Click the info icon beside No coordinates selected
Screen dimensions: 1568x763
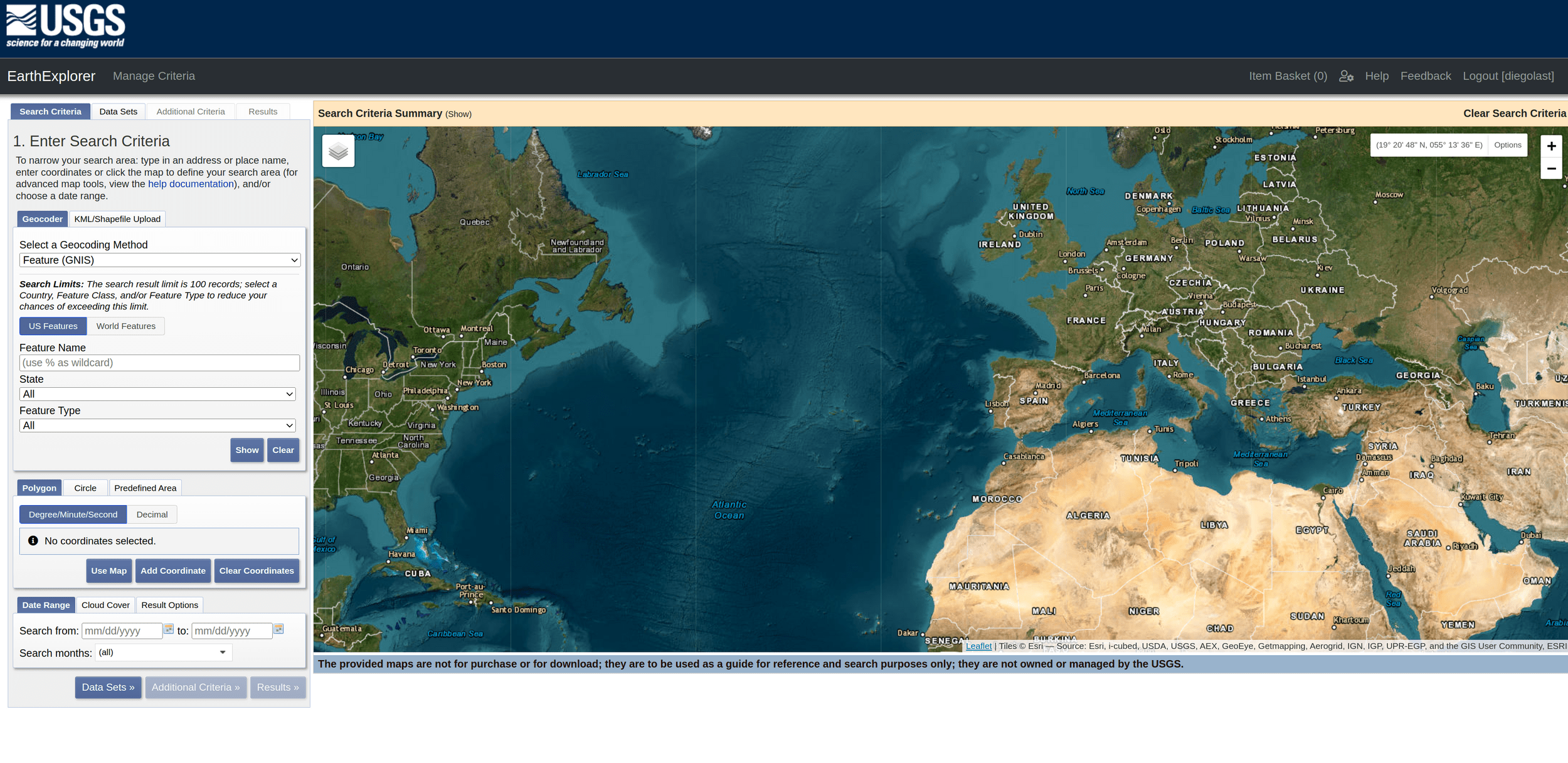[33, 540]
